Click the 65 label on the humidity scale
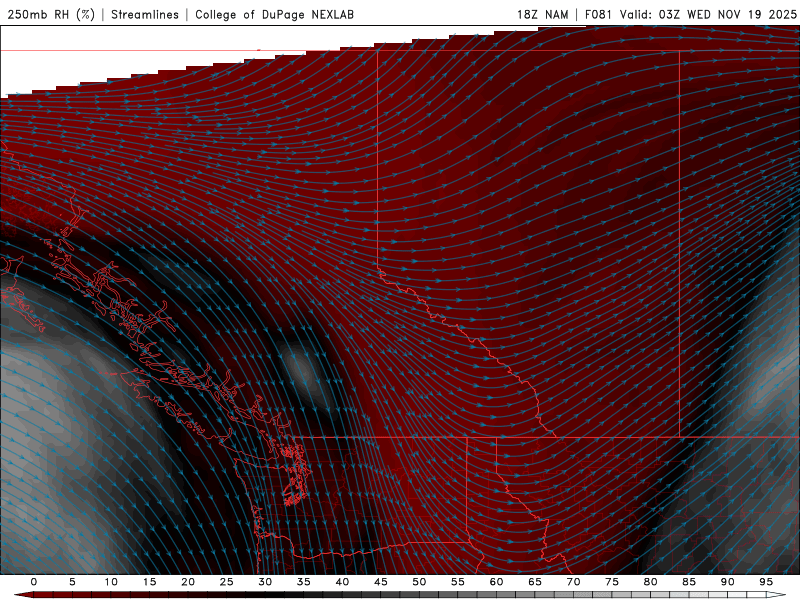Screen dimensions: 800x600 [x=535, y=582]
